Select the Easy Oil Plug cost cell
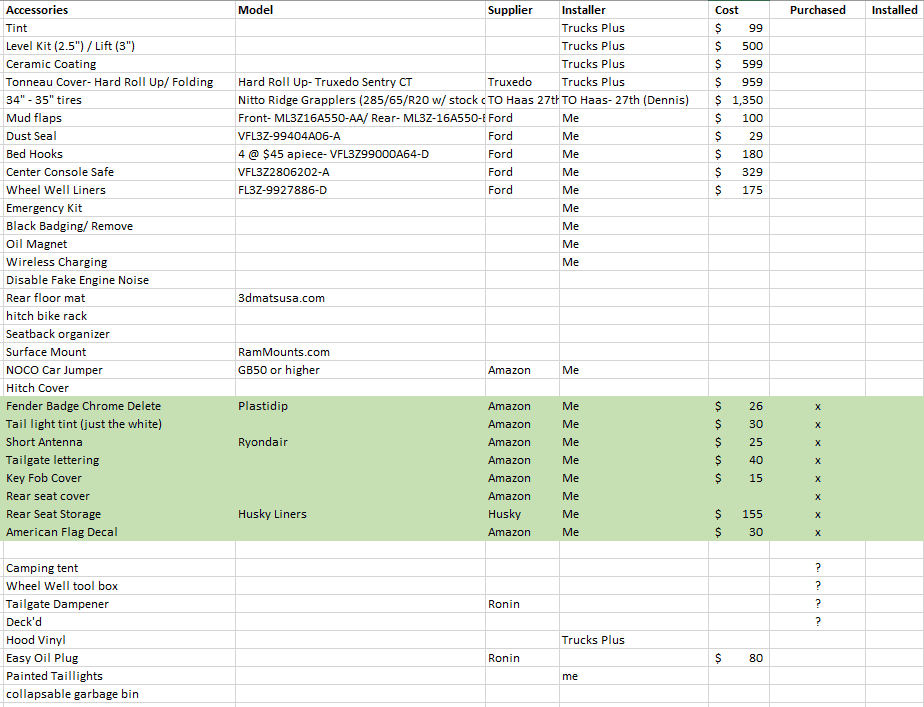The image size is (924, 707). [x=738, y=658]
